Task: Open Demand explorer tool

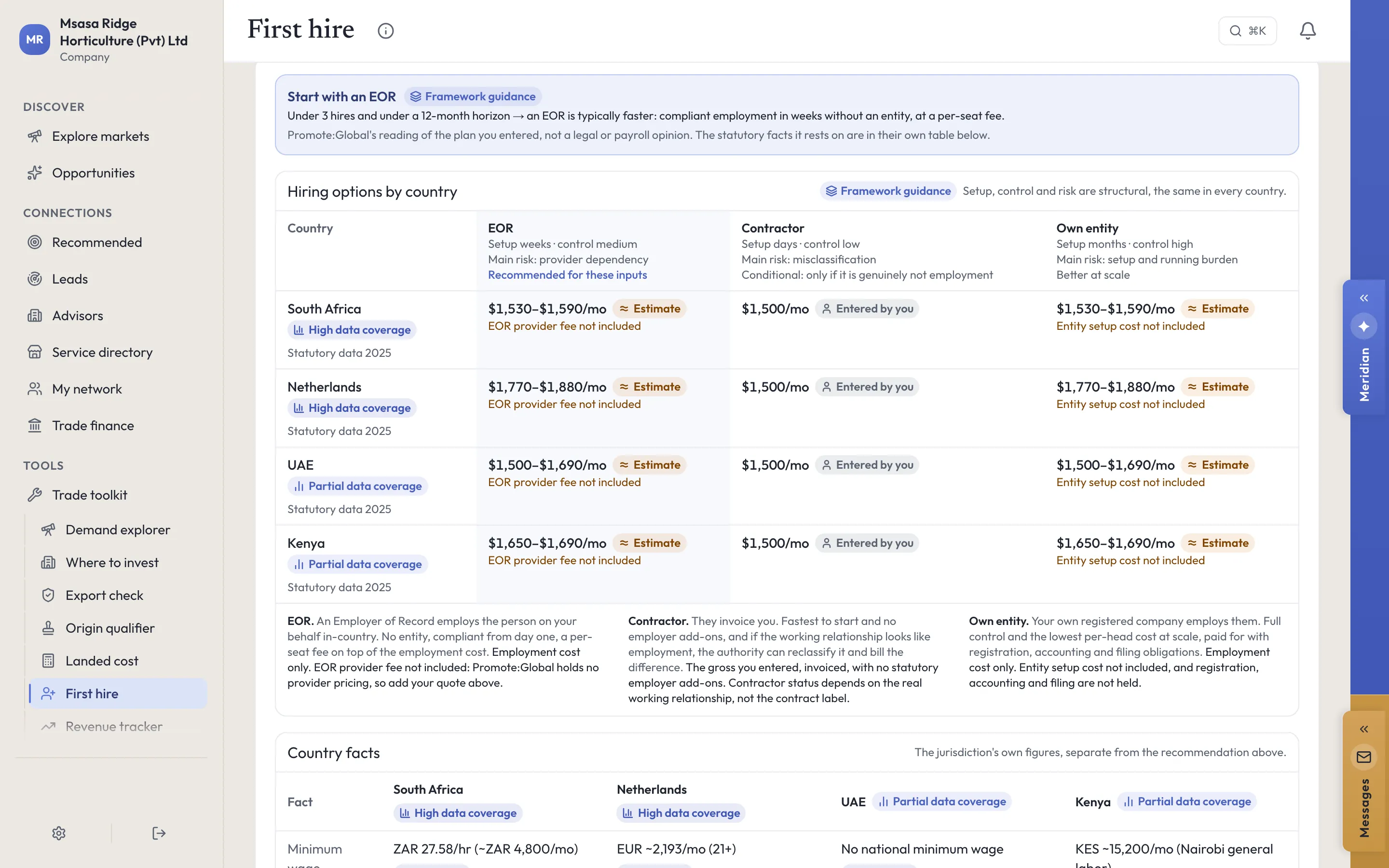Action: [118, 530]
